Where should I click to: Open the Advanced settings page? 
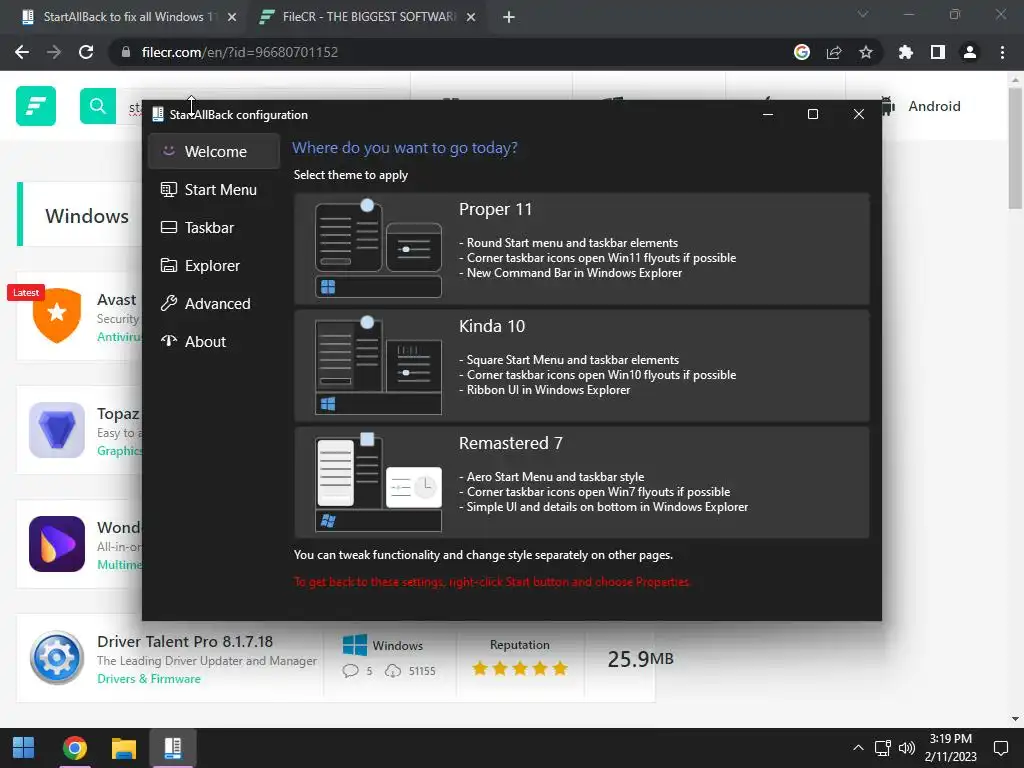coord(214,303)
